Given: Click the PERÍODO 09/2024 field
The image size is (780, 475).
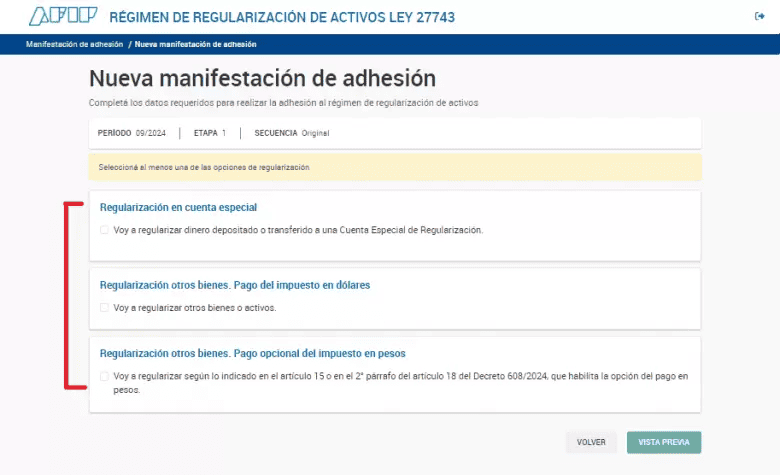Looking at the screenshot, I should 131,133.
